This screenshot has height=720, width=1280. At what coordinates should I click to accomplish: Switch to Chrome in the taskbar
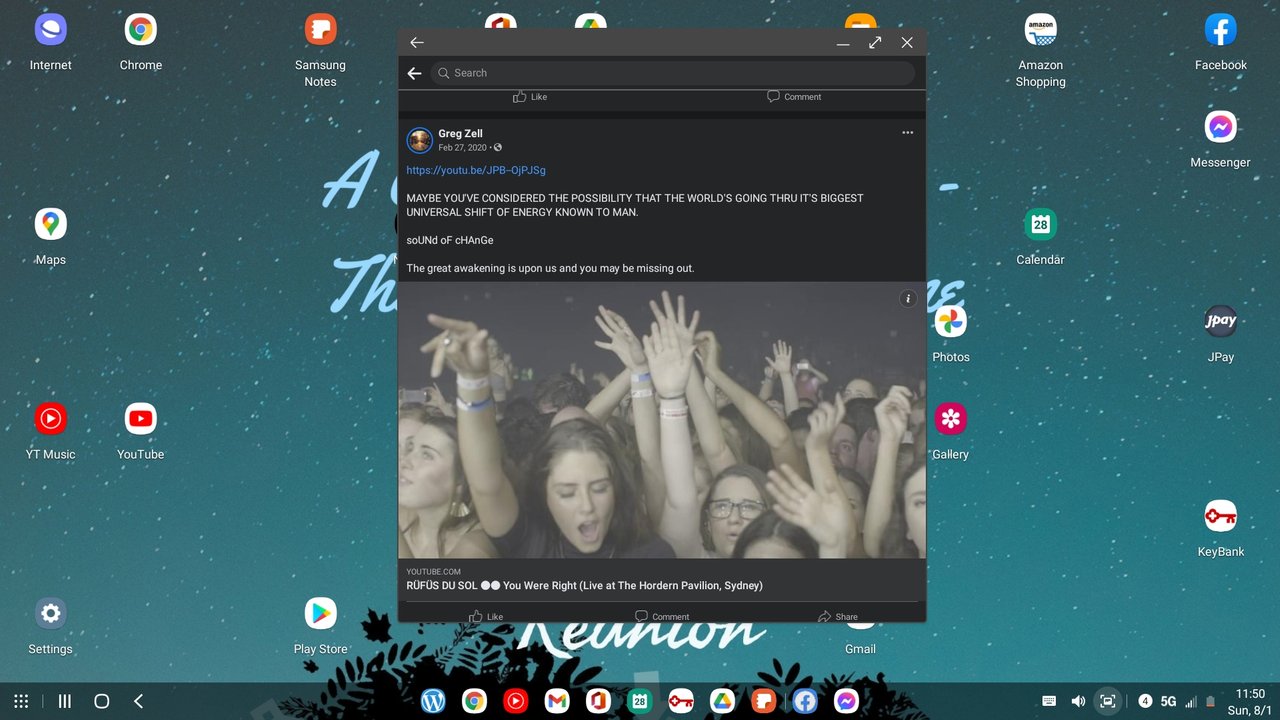point(474,702)
